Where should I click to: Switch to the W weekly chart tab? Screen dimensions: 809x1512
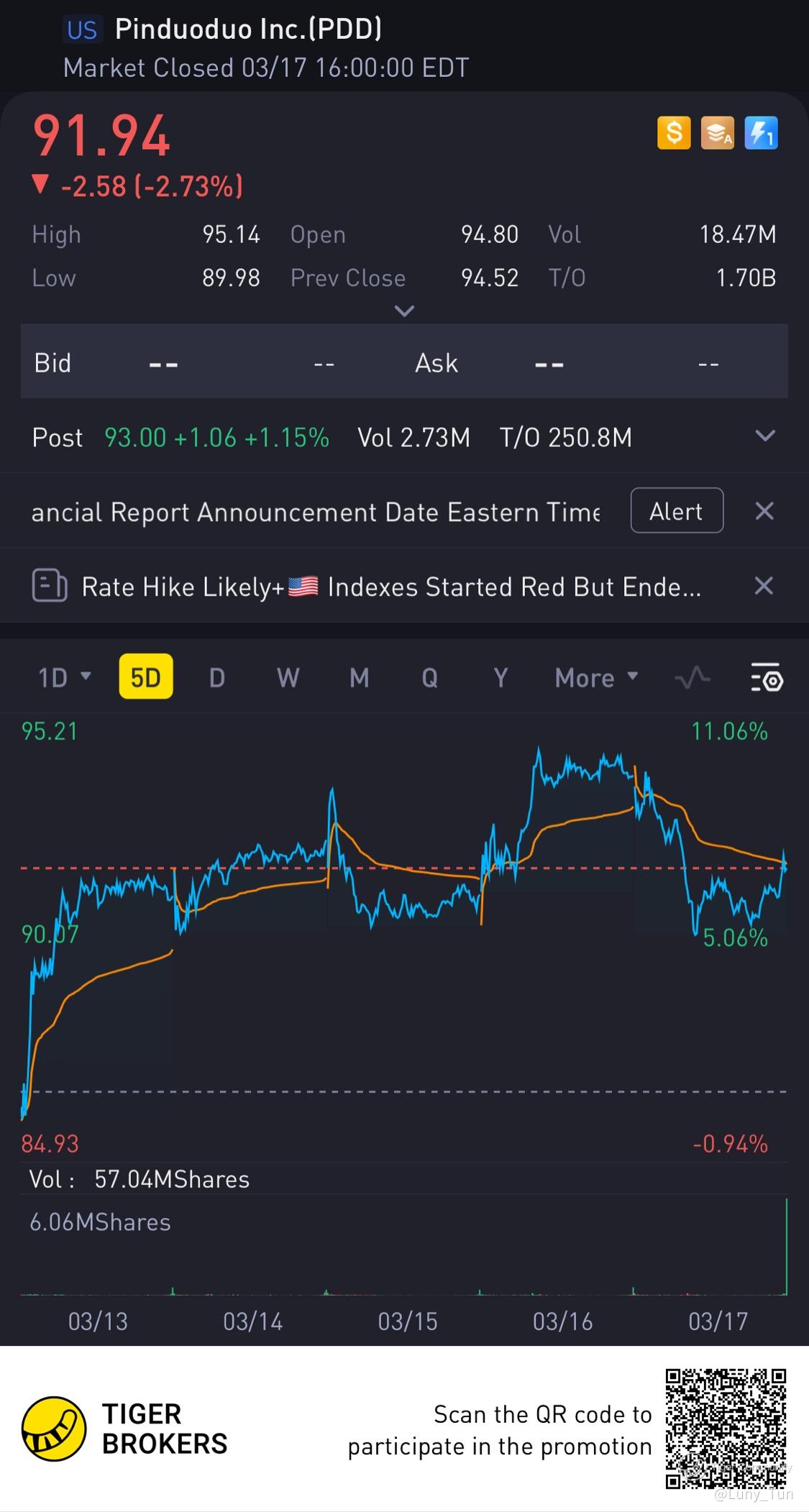(x=288, y=677)
